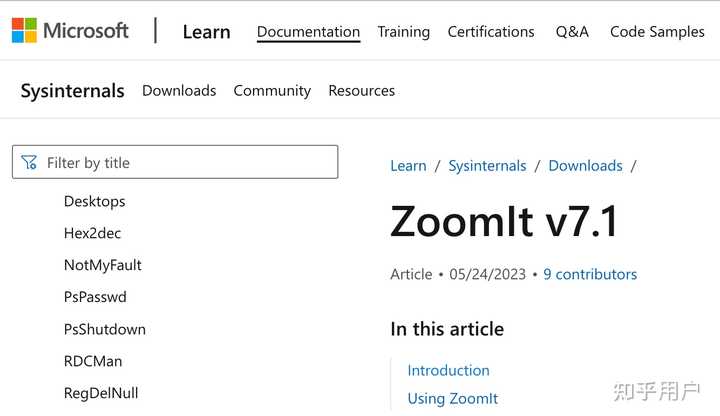The height and width of the screenshot is (416, 720).
Task: Focus the Filter by title field
Action: point(185,162)
